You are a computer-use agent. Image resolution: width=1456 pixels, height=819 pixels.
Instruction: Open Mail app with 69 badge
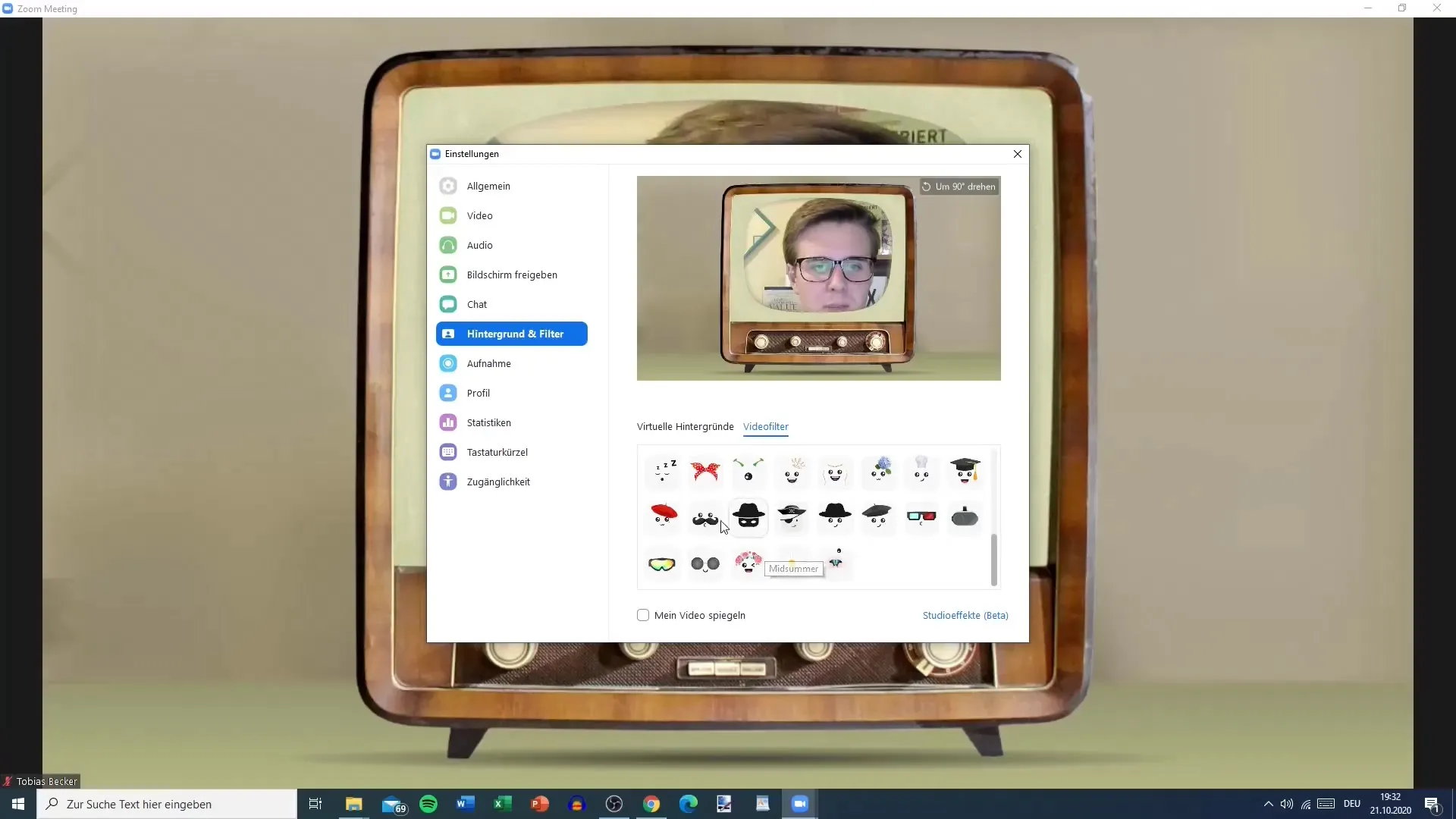tap(393, 804)
